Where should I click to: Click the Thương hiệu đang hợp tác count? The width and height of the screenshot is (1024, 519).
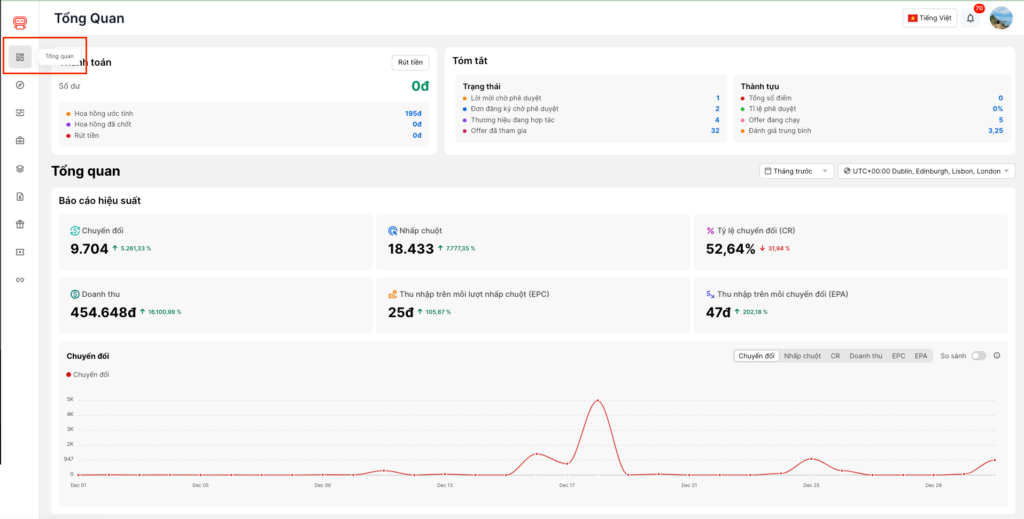tap(717, 120)
